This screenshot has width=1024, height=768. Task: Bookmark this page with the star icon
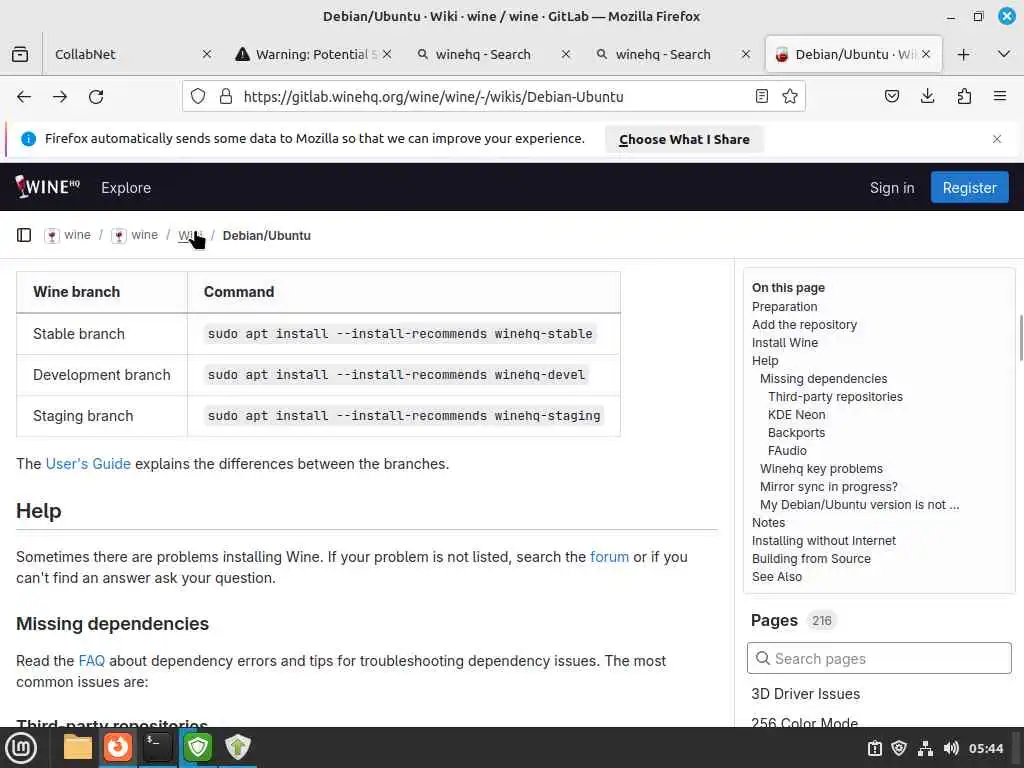click(790, 97)
